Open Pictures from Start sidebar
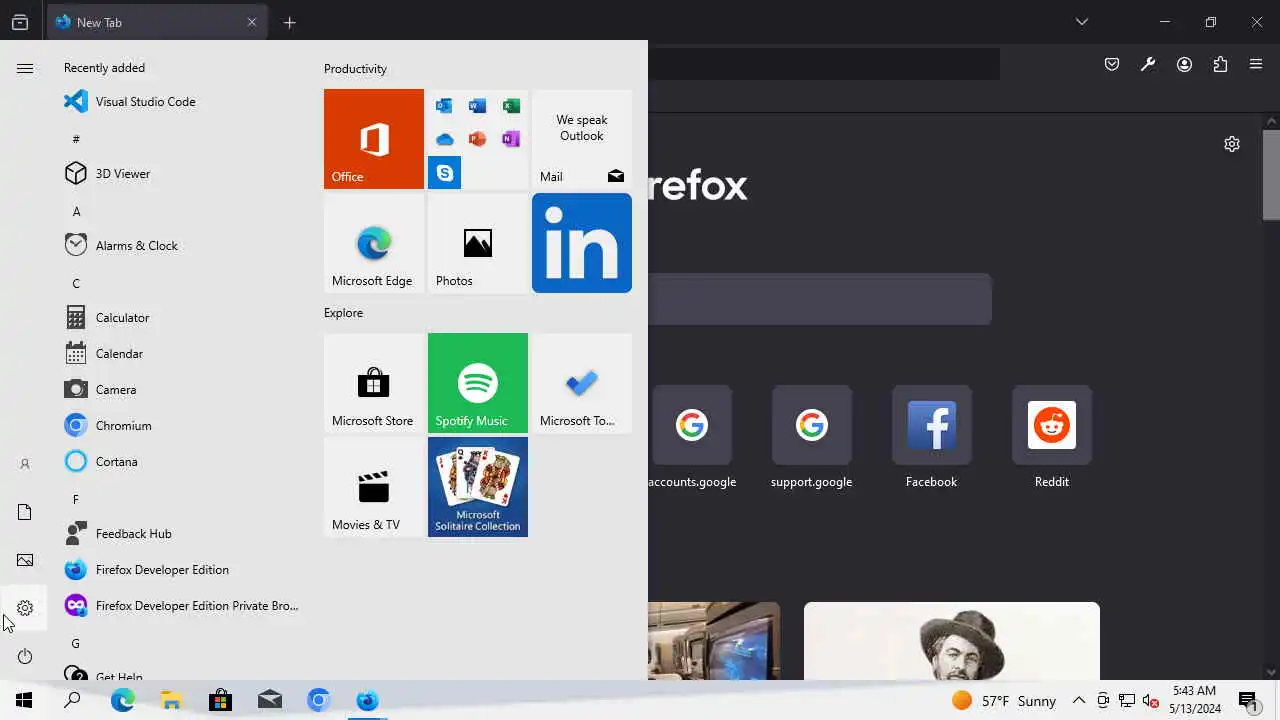This screenshot has height=720, width=1280. (x=25, y=560)
